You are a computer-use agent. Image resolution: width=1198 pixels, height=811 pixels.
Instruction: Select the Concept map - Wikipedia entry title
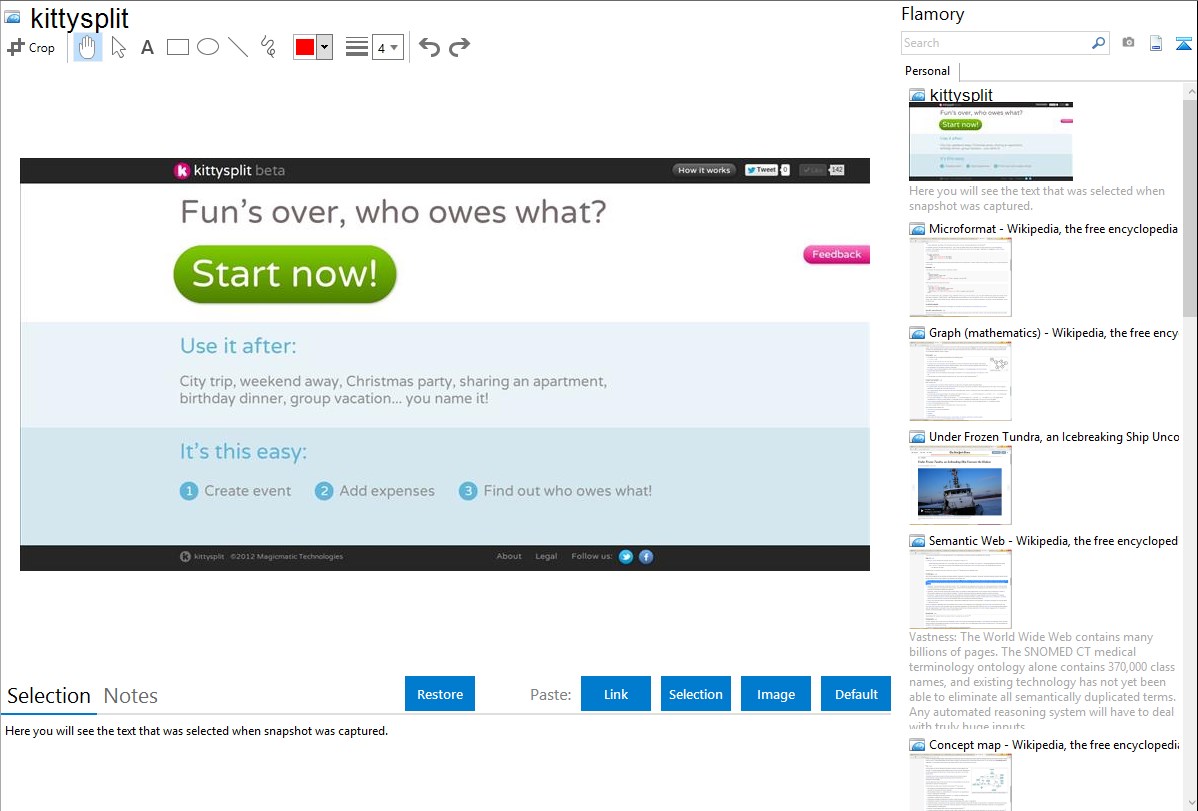click(1054, 744)
